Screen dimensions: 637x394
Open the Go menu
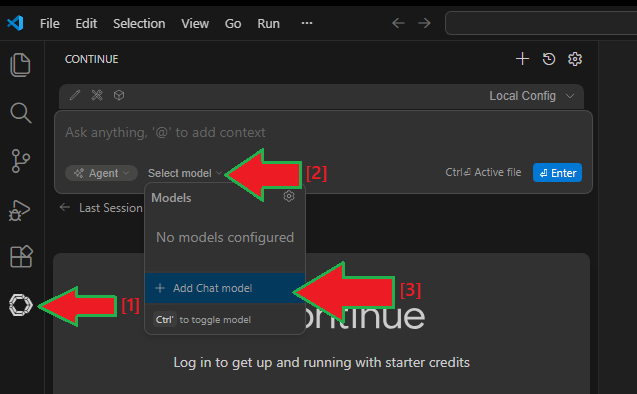coord(233,24)
